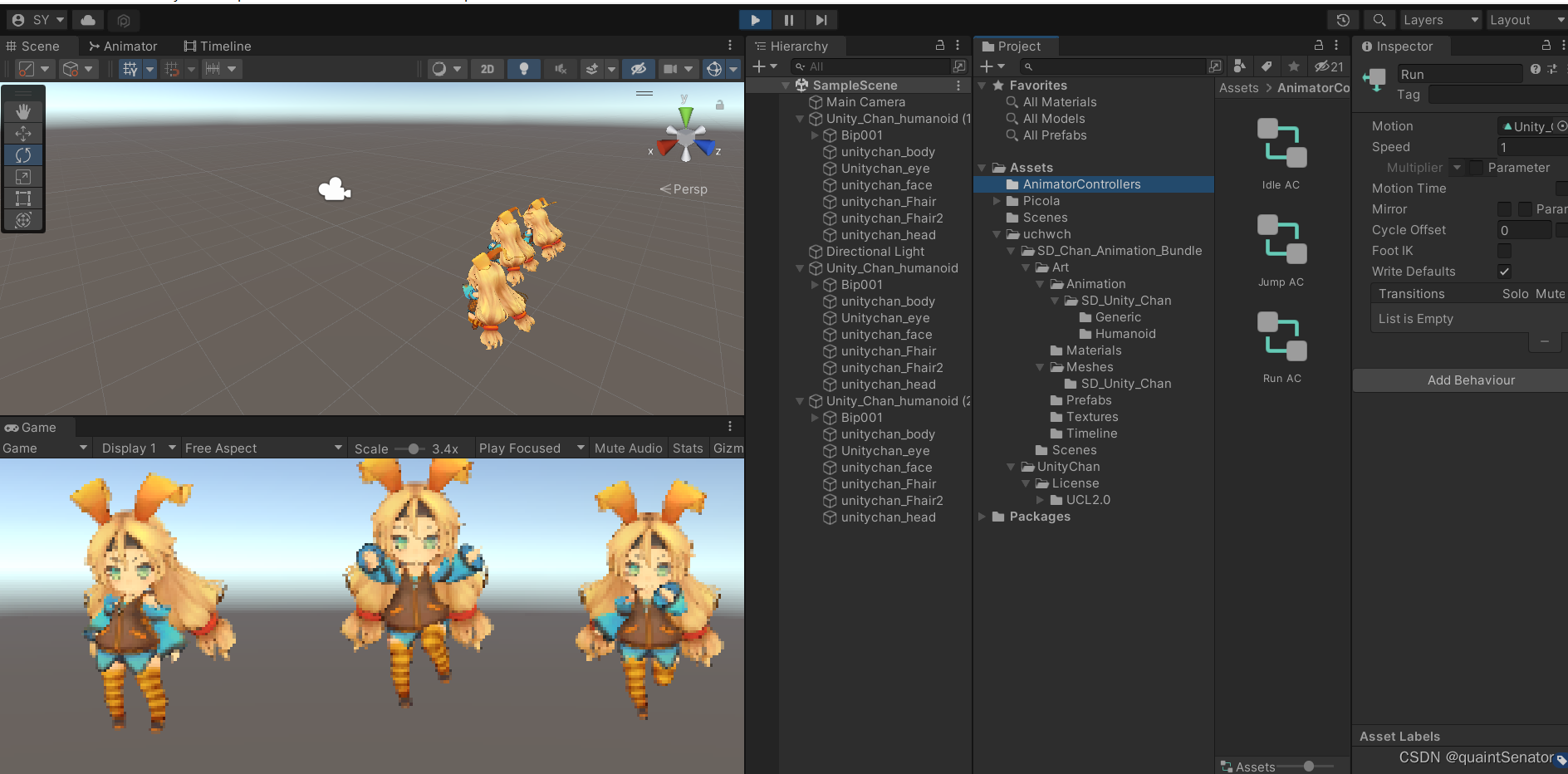Open Play Focused dropdown
Screen dimensions: 1568x774
click(x=532, y=448)
